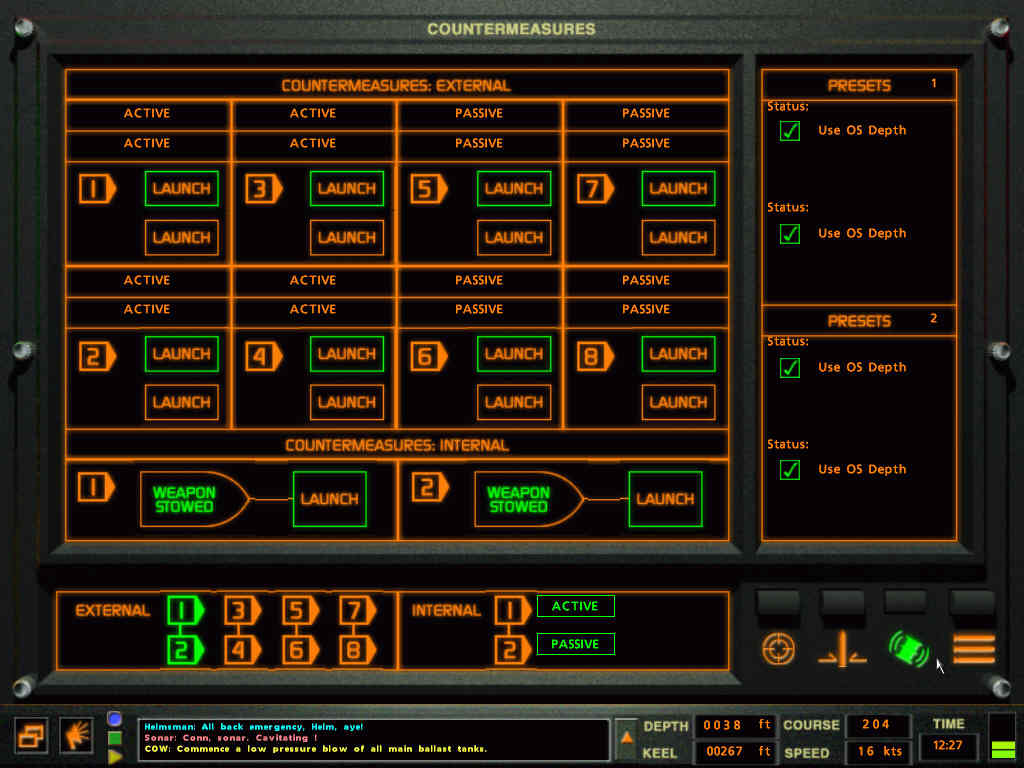Open the fire control station crosshair icon

778,648
